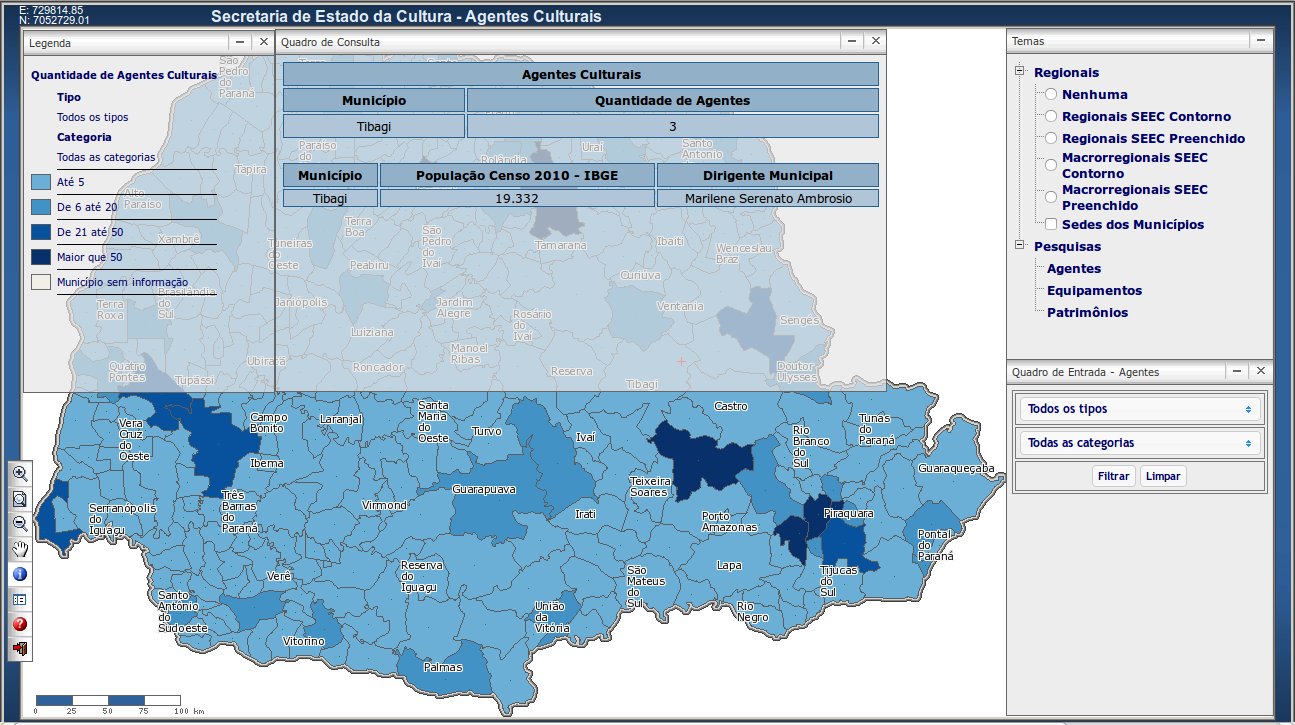This screenshot has width=1295, height=725.
Task: Open the Todas as categorias dropdown
Action: point(1140,443)
